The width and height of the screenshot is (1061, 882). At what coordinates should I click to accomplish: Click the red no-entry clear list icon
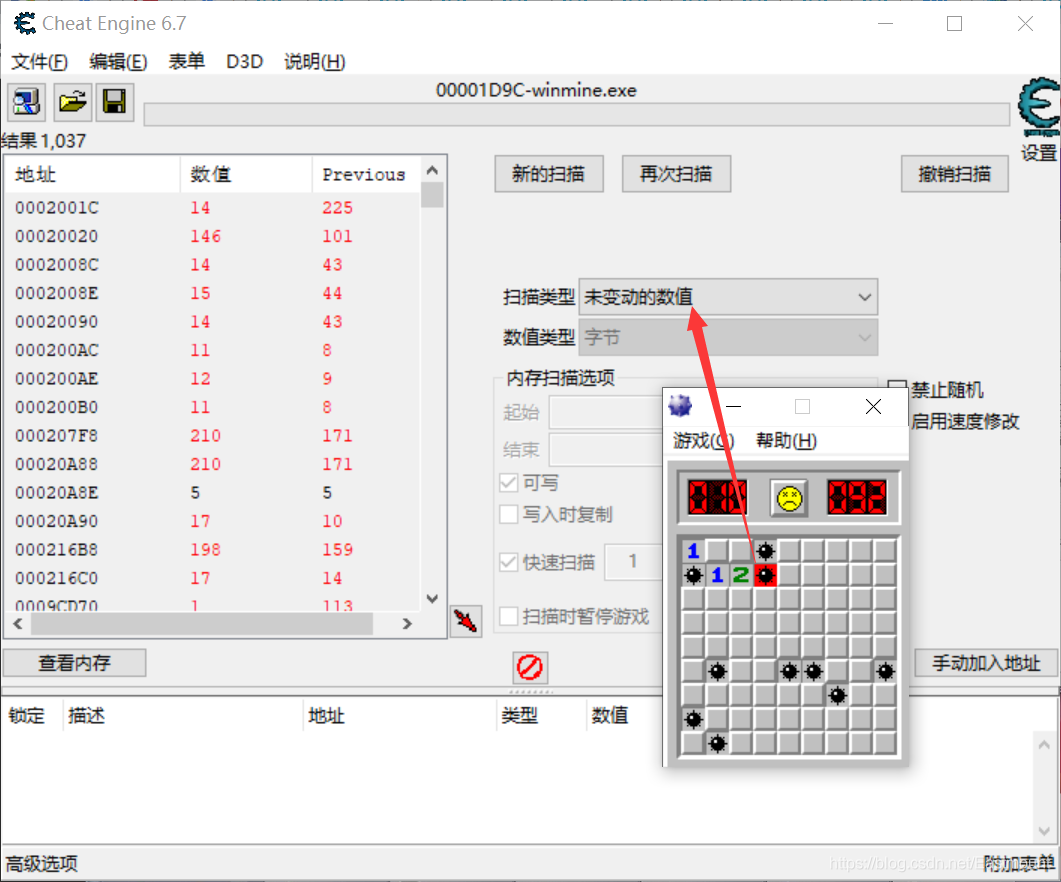click(x=530, y=667)
